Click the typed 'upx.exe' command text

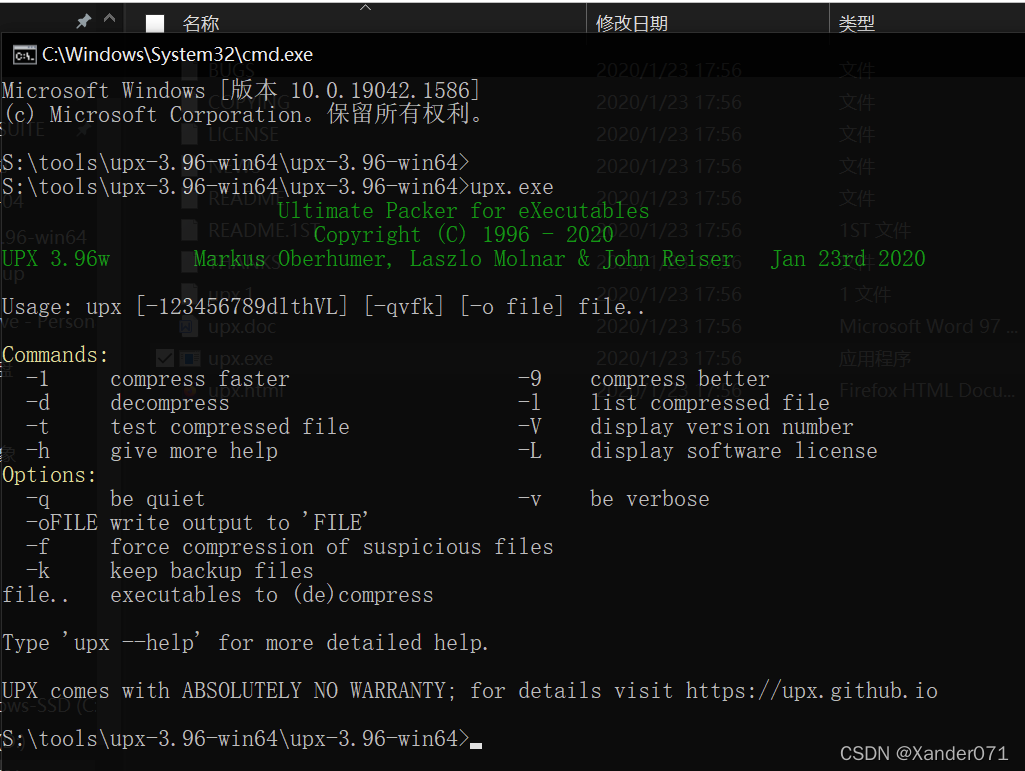(512, 187)
